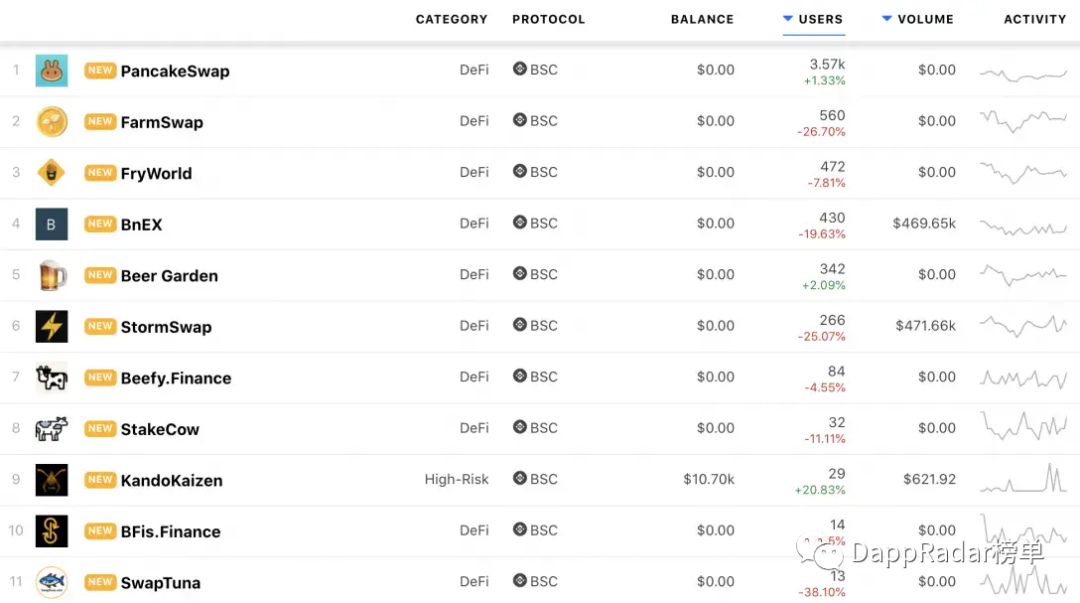
Task: Click the SwapTuna fish icon
Action: [52, 582]
